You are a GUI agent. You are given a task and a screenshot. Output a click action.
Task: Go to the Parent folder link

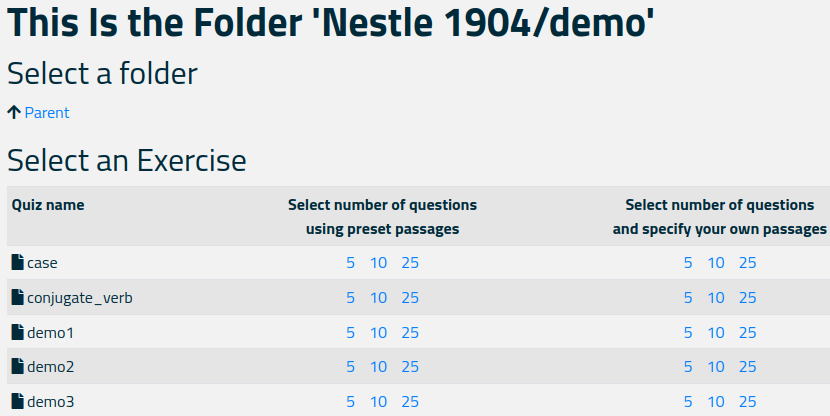[x=47, y=113]
